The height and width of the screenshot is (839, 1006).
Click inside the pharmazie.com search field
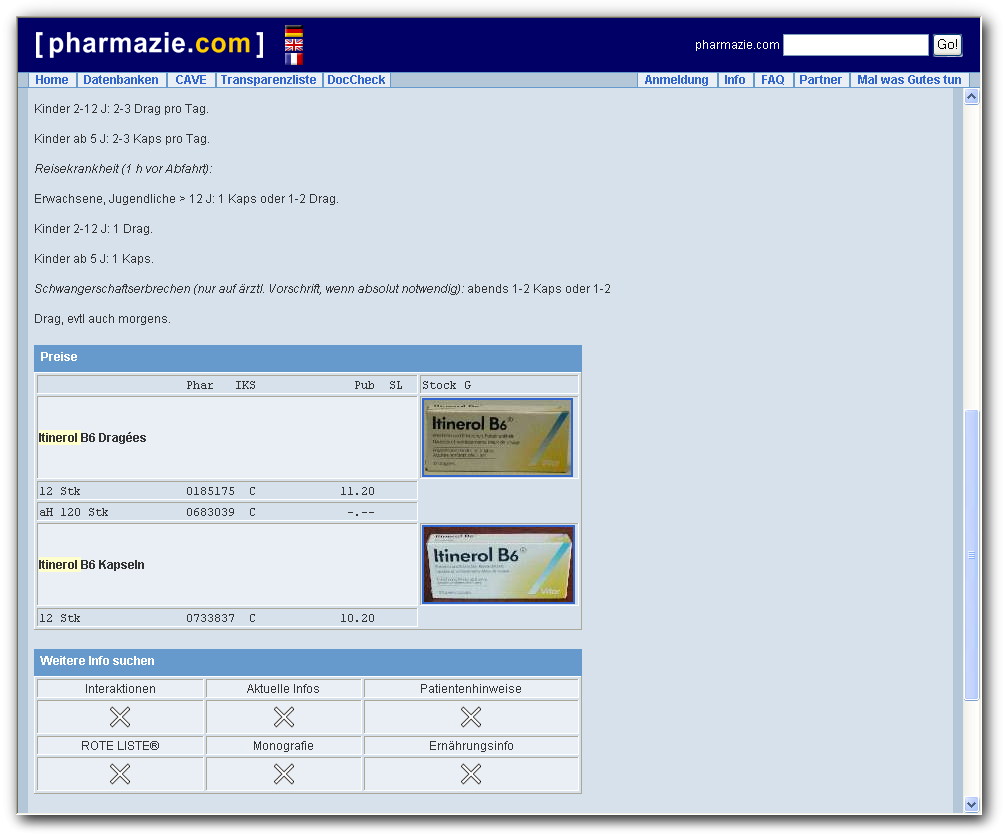(856, 44)
